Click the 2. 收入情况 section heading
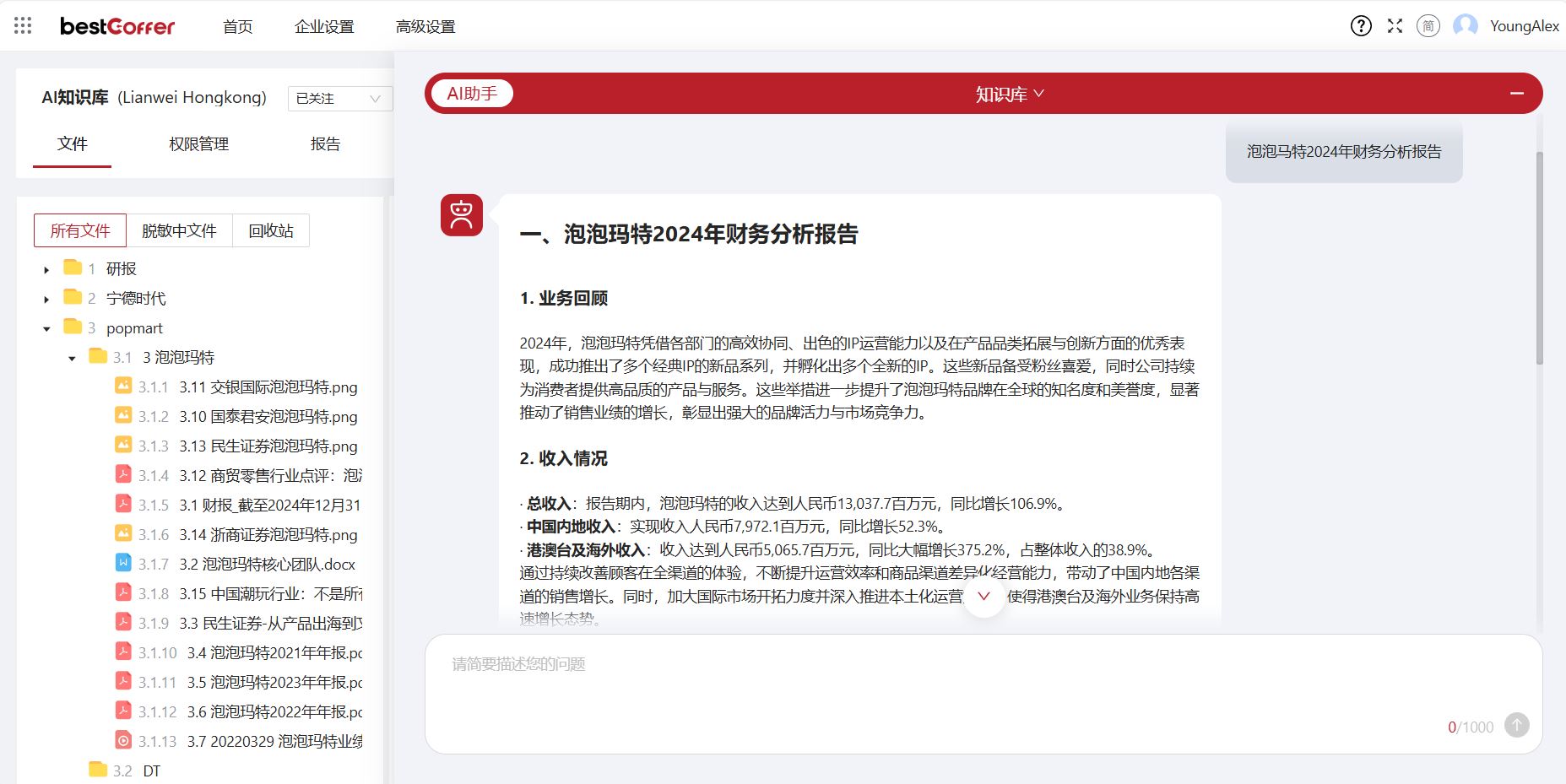The image size is (1566, 784). [563, 458]
